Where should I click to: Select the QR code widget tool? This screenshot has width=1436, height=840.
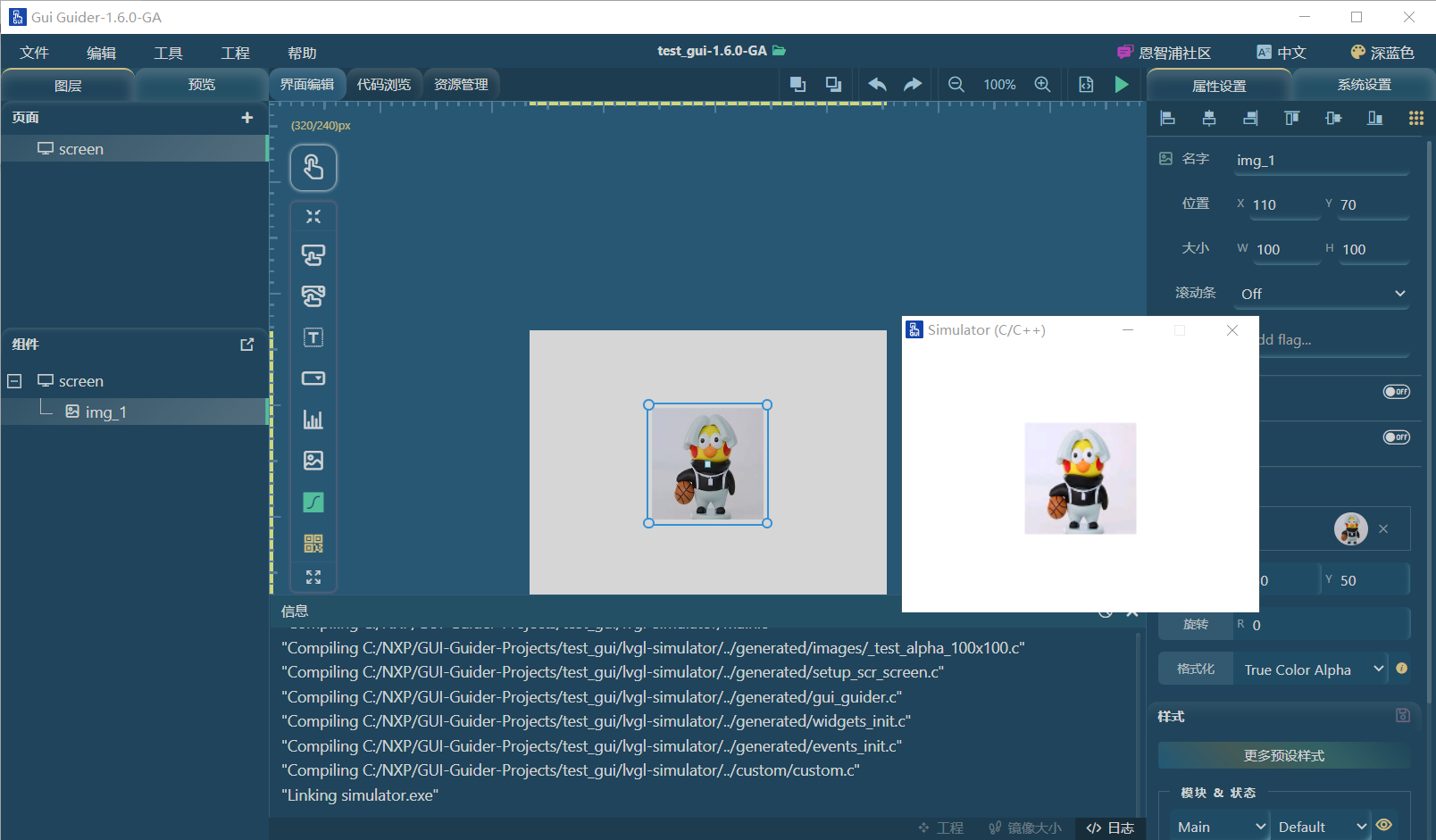[313, 543]
